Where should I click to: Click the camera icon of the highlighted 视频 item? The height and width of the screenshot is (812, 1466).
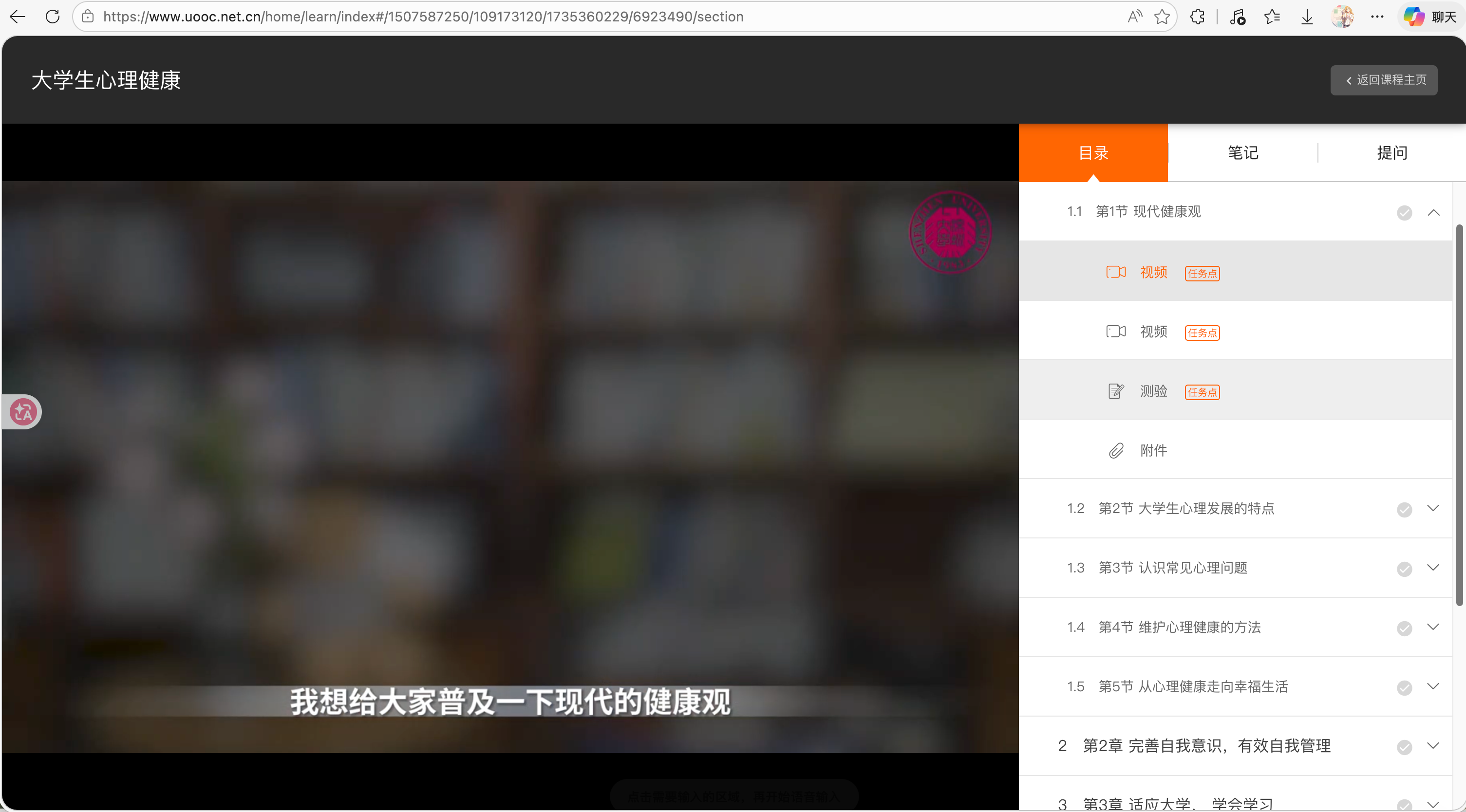click(1115, 272)
